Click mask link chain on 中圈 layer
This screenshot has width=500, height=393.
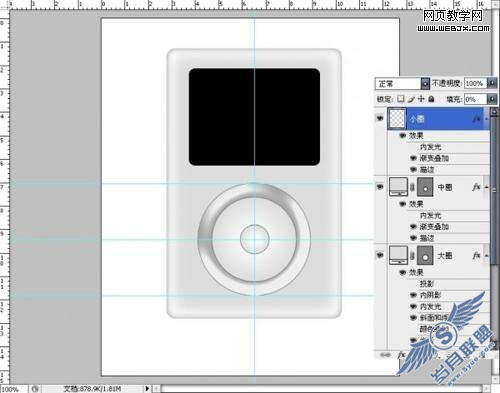(412, 187)
